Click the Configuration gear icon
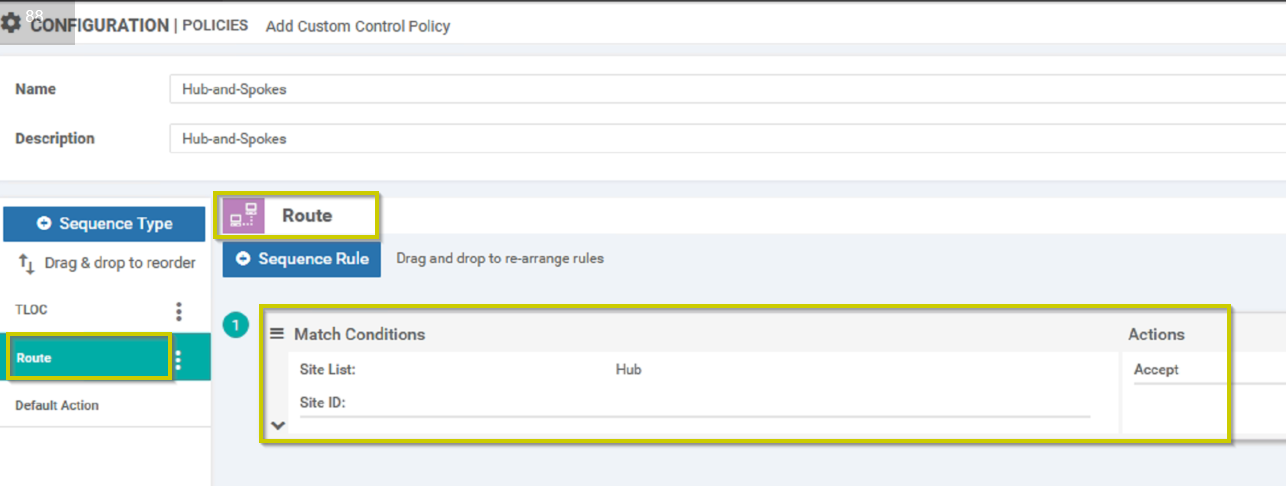 (x=11, y=23)
